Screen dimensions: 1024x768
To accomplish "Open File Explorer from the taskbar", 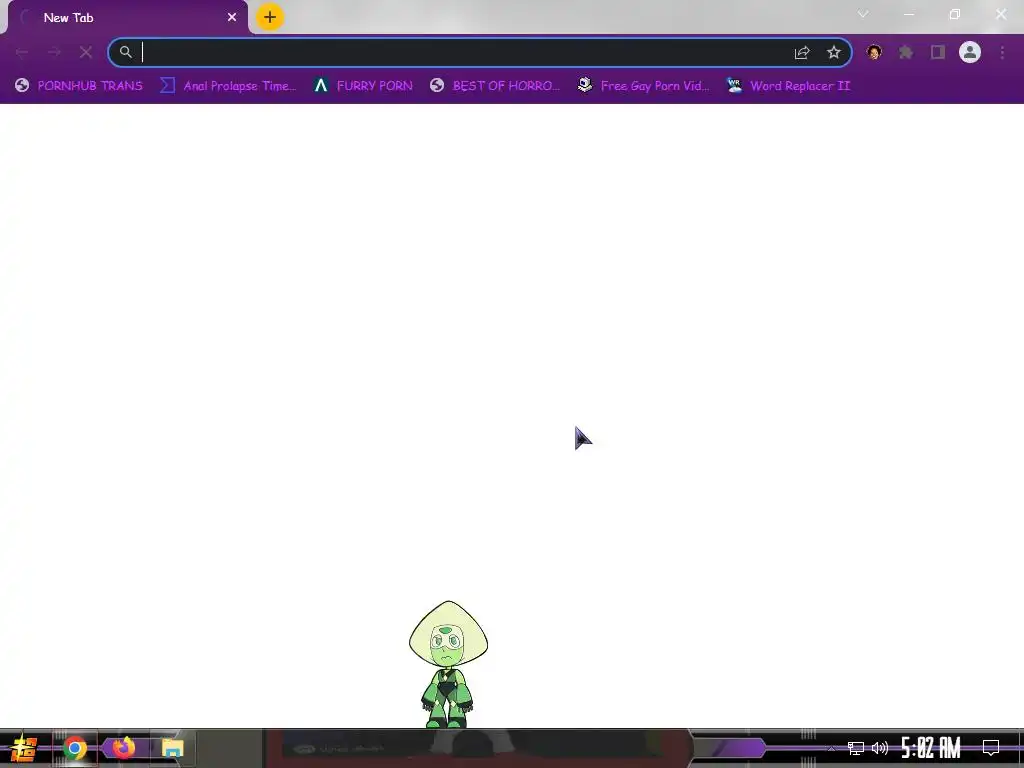I will pos(172,748).
